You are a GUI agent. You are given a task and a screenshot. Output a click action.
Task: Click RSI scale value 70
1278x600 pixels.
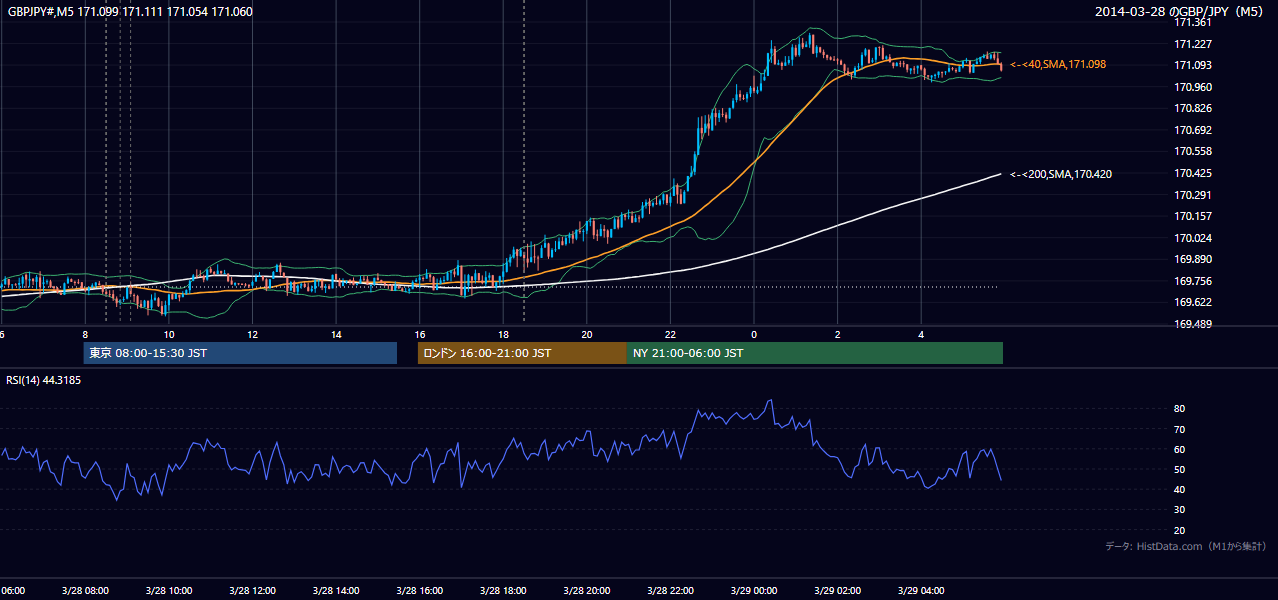point(1180,429)
